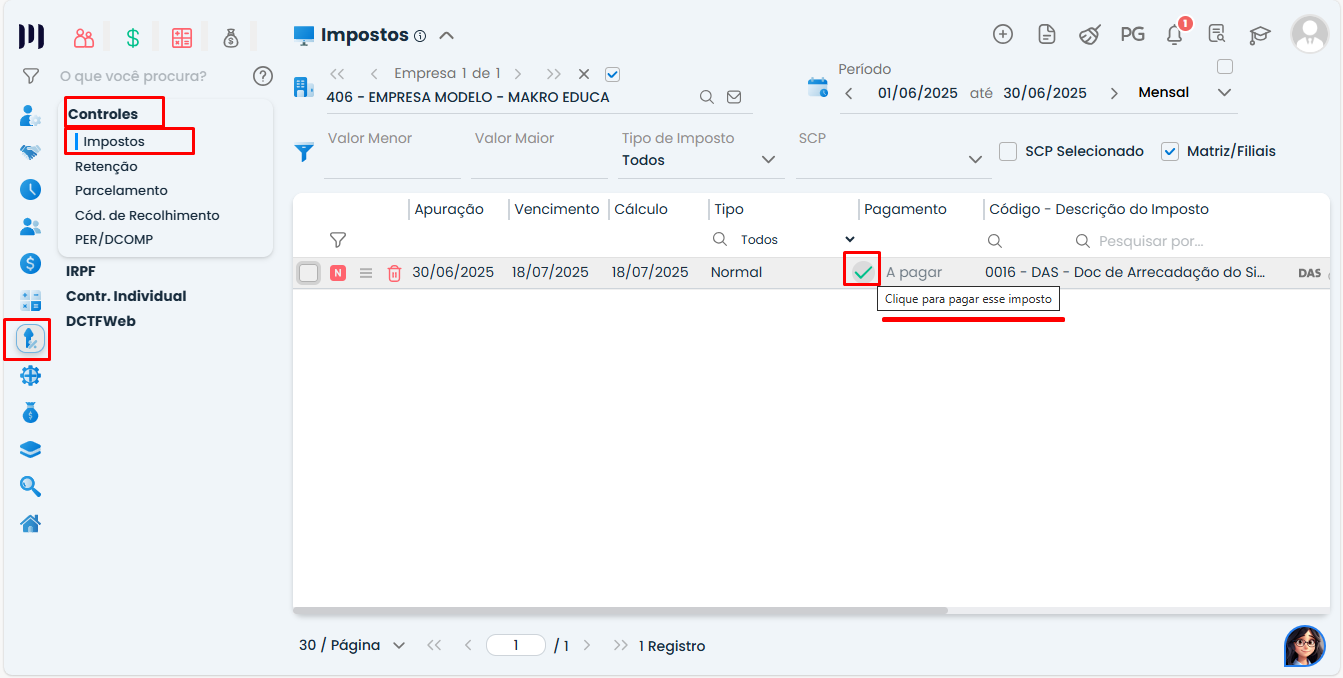Open the Tipo column Todos filter dropdown
Viewport: 1343px width, 678px height.
(x=797, y=240)
